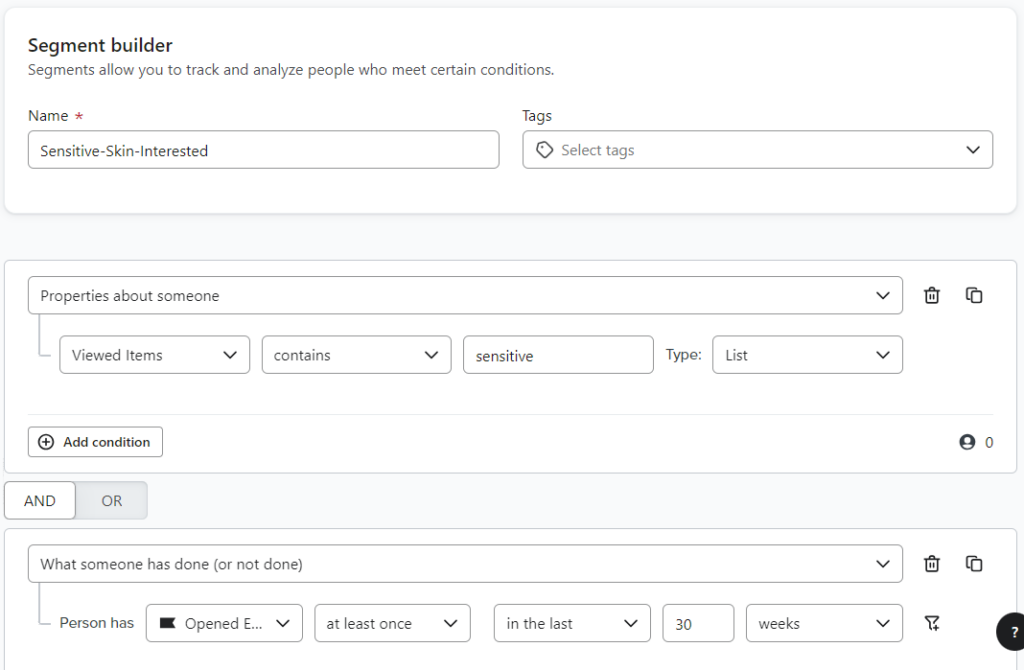
Task: Switch the connector to OR
Action: [111, 500]
